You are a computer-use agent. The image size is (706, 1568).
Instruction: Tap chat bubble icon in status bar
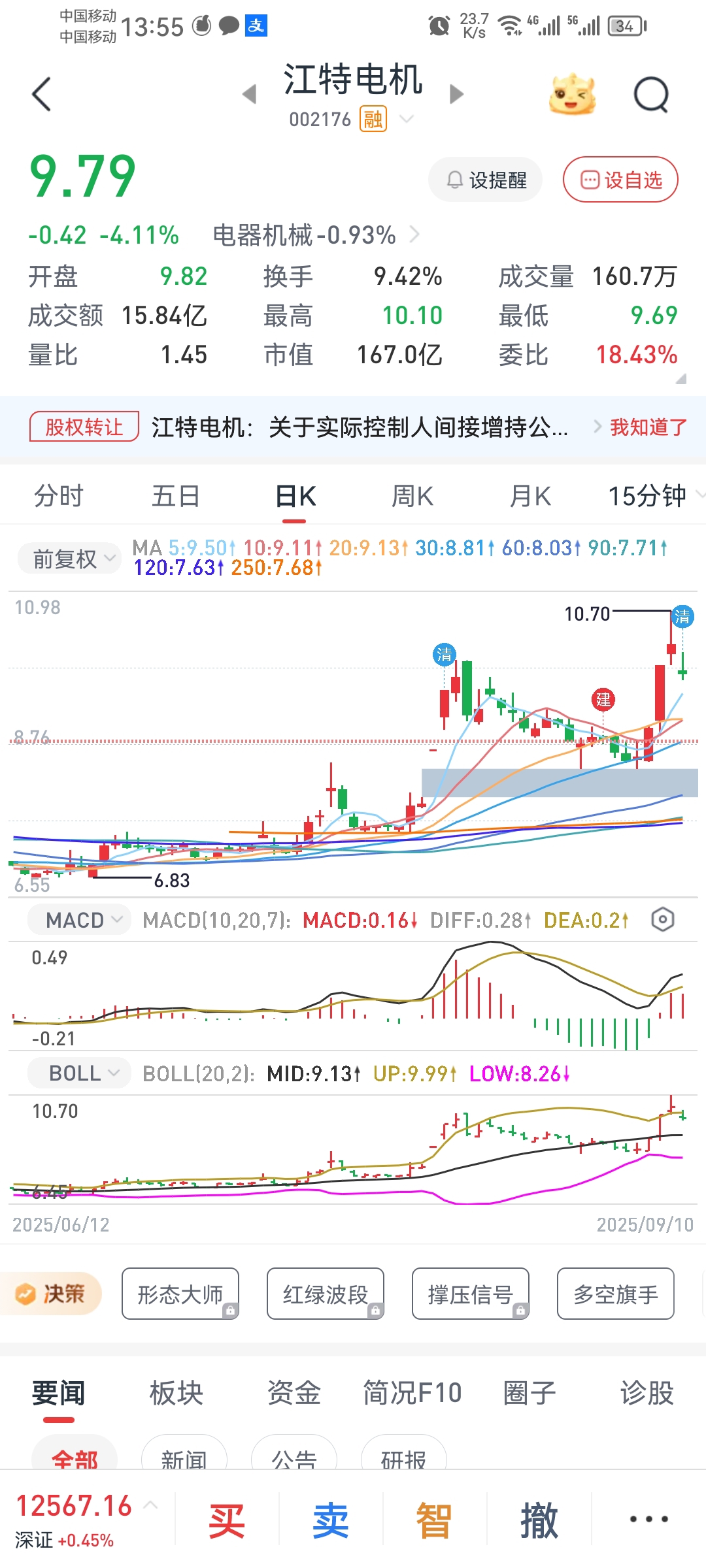[229, 26]
